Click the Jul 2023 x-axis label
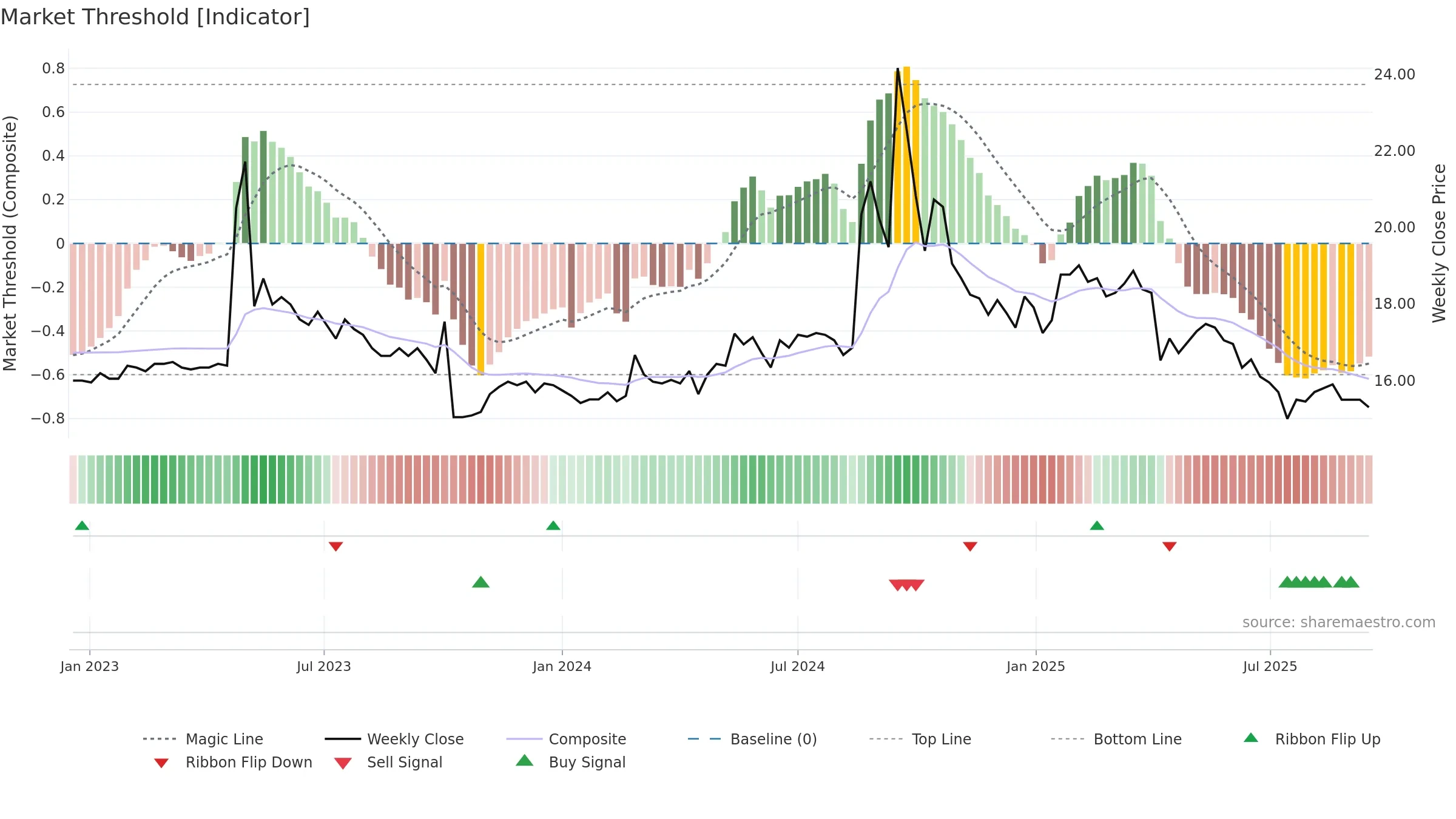 coord(324,666)
